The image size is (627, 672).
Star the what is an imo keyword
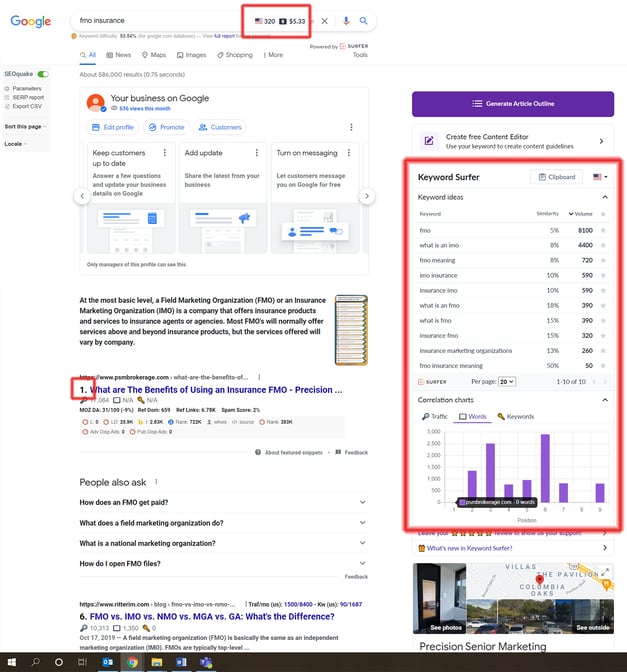603,246
